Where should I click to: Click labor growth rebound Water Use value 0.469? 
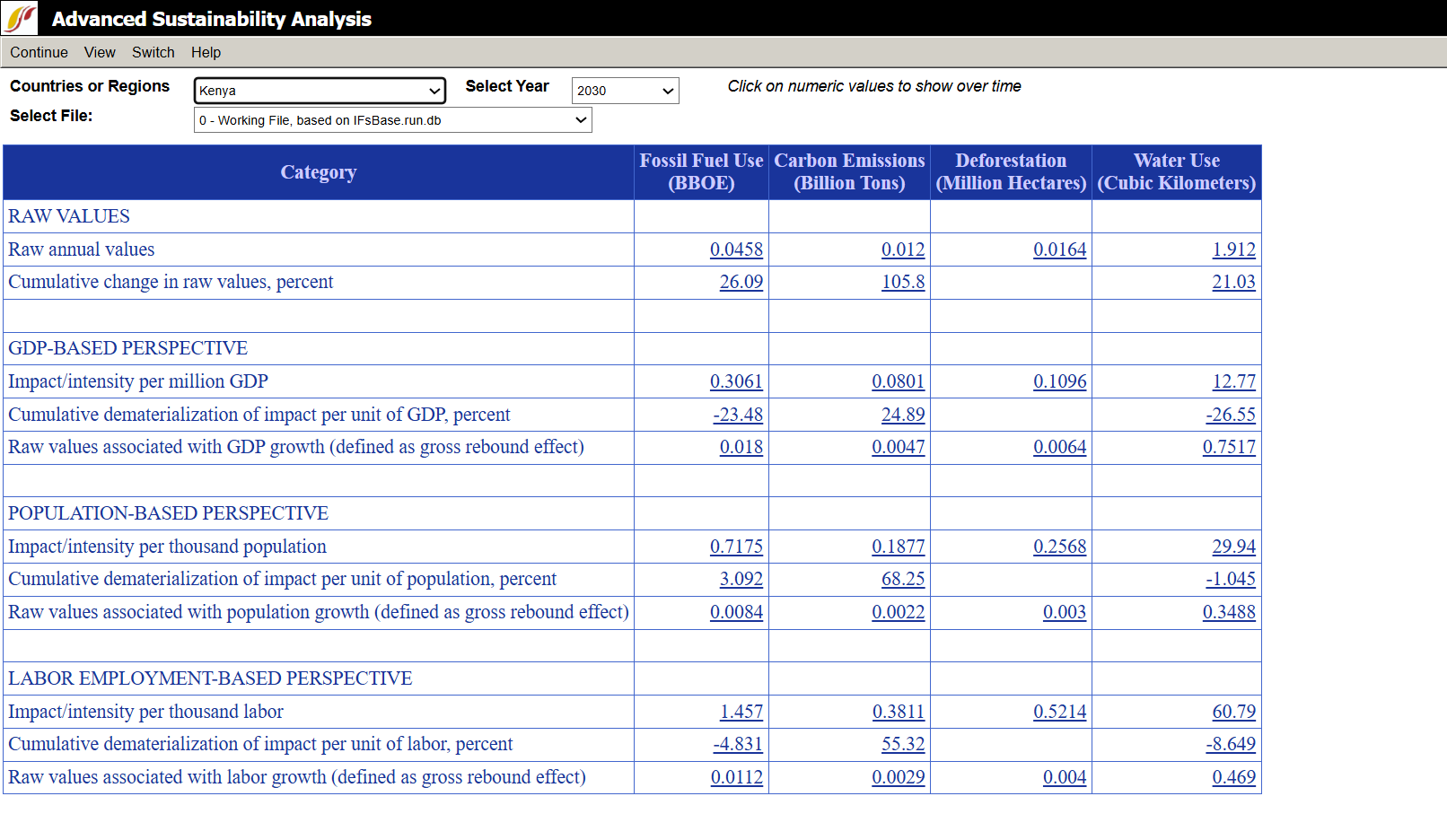(x=1233, y=777)
